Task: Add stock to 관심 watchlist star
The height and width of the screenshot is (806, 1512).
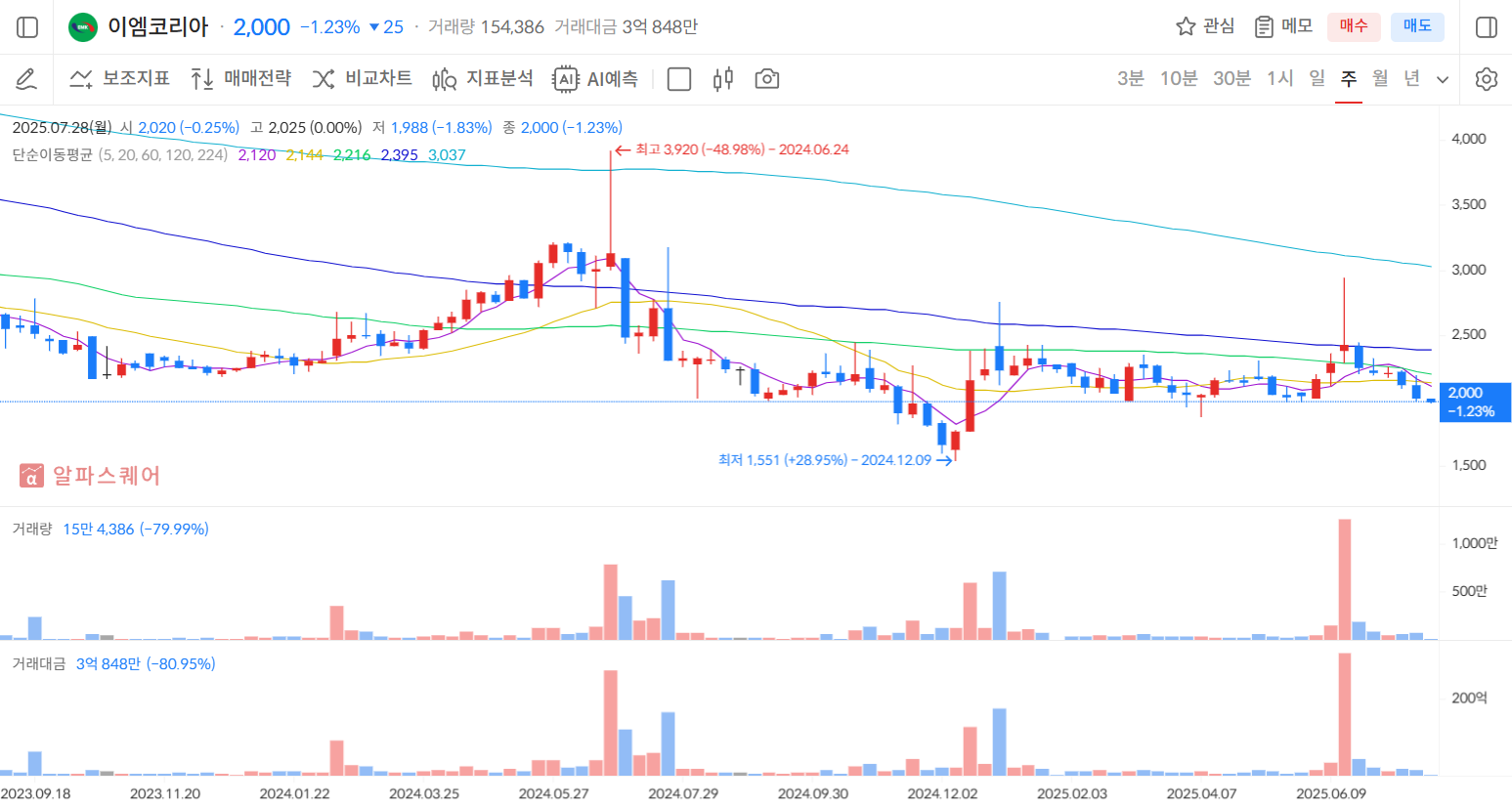Action: coord(1204,26)
